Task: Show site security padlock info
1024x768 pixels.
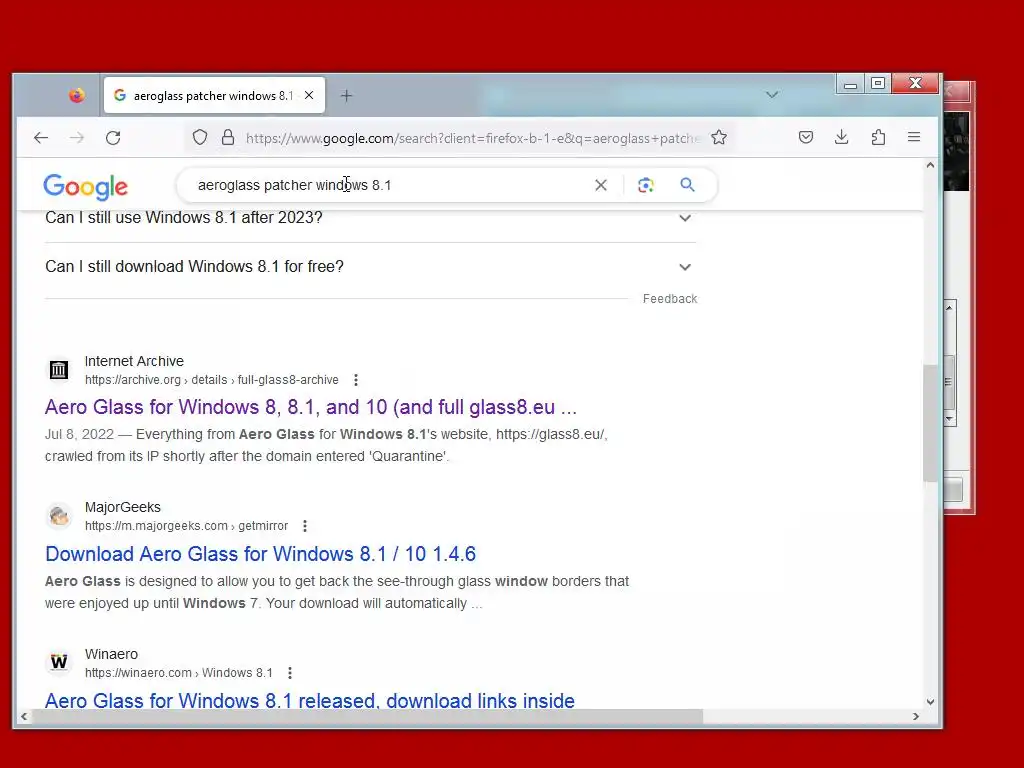Action: coord(228,137)
